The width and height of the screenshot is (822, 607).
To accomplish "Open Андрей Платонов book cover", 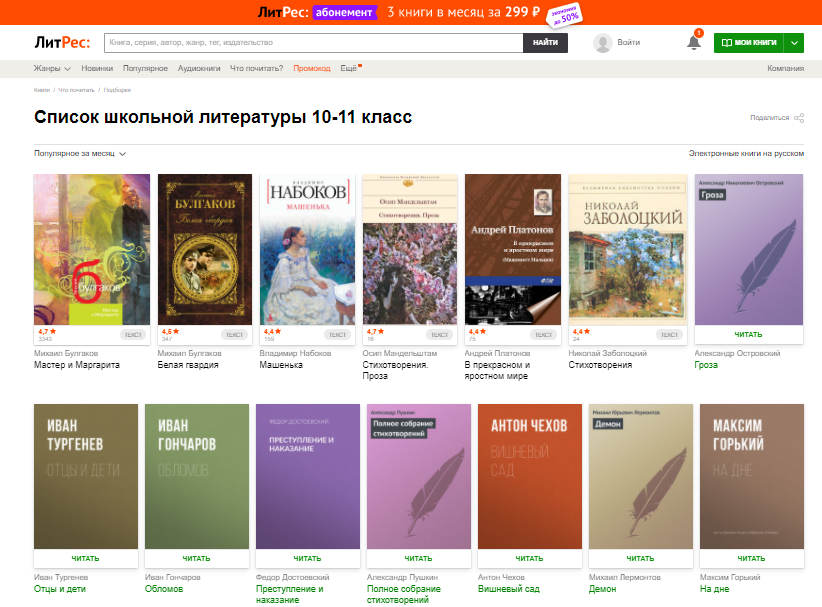I will (513, 250).
